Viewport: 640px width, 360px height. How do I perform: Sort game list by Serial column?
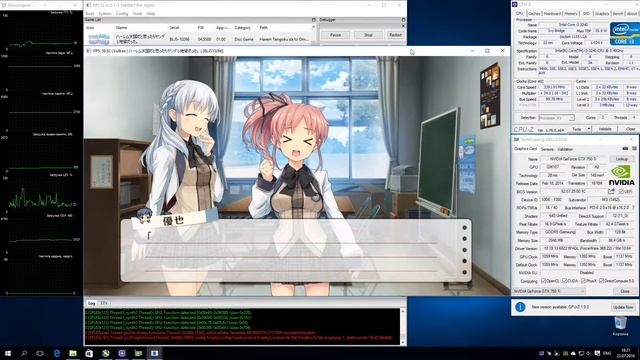click(x=174, y=27)
